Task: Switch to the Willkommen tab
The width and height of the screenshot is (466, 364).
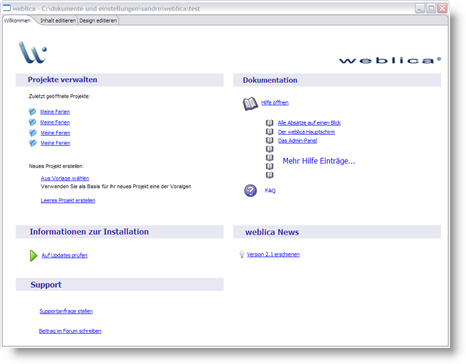Action: click(17, 21)
